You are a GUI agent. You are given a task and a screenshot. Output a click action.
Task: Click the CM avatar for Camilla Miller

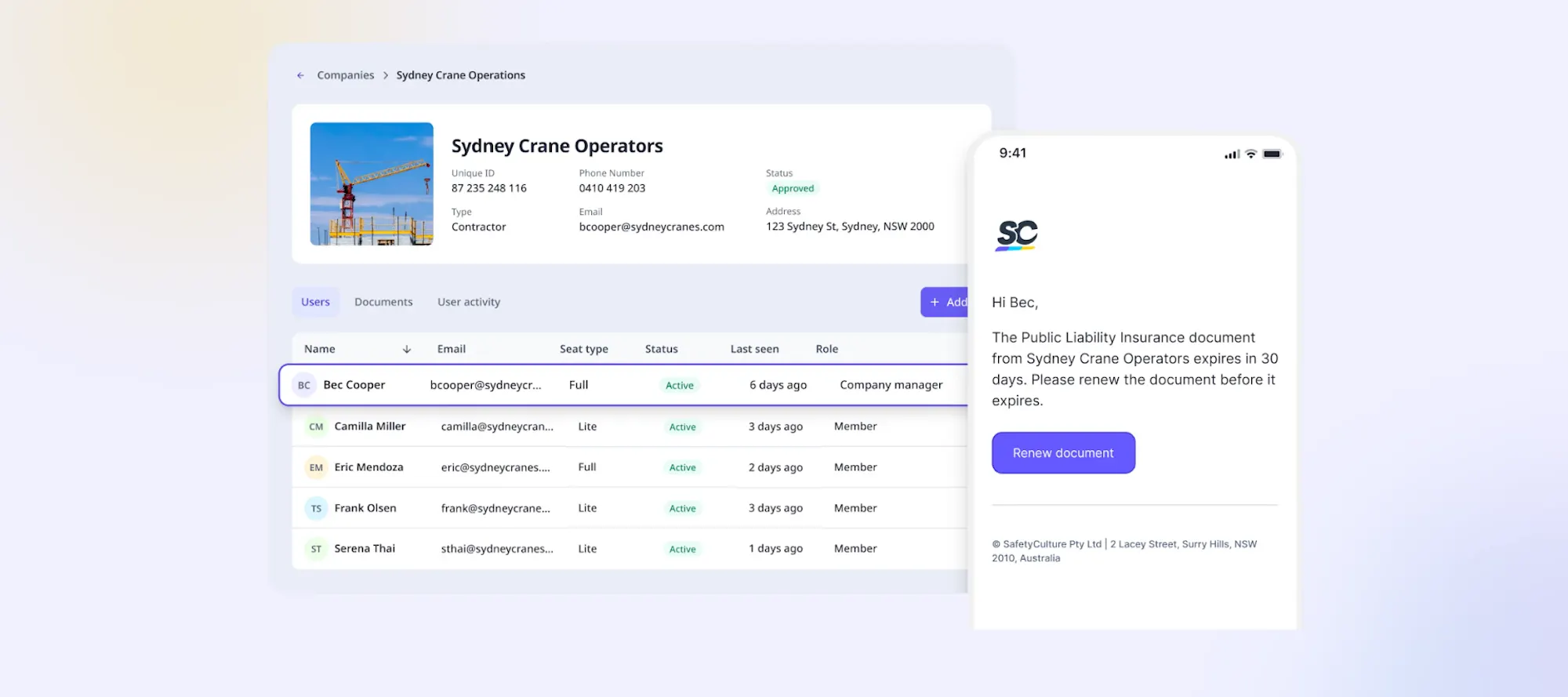tap(316, 427)
